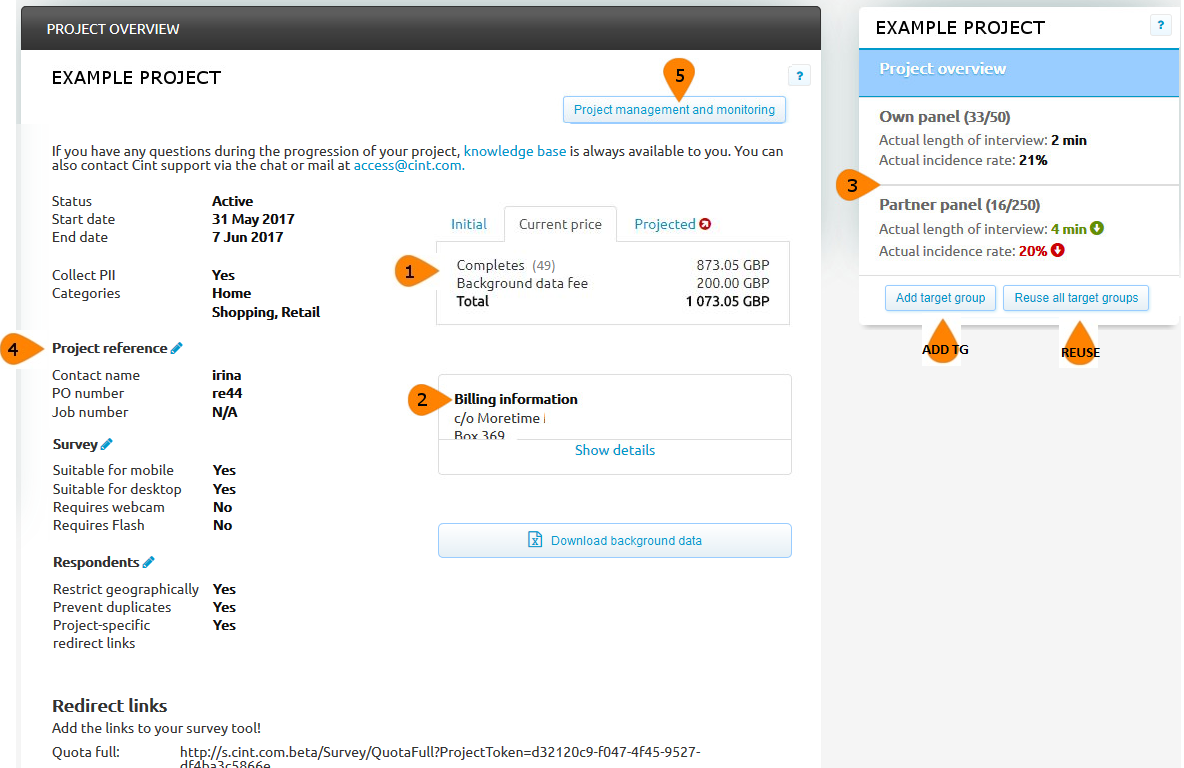The width and height of the screenshot is (1184, 768).
Task: Expand billing info with Show details
Action: point(614,450)
